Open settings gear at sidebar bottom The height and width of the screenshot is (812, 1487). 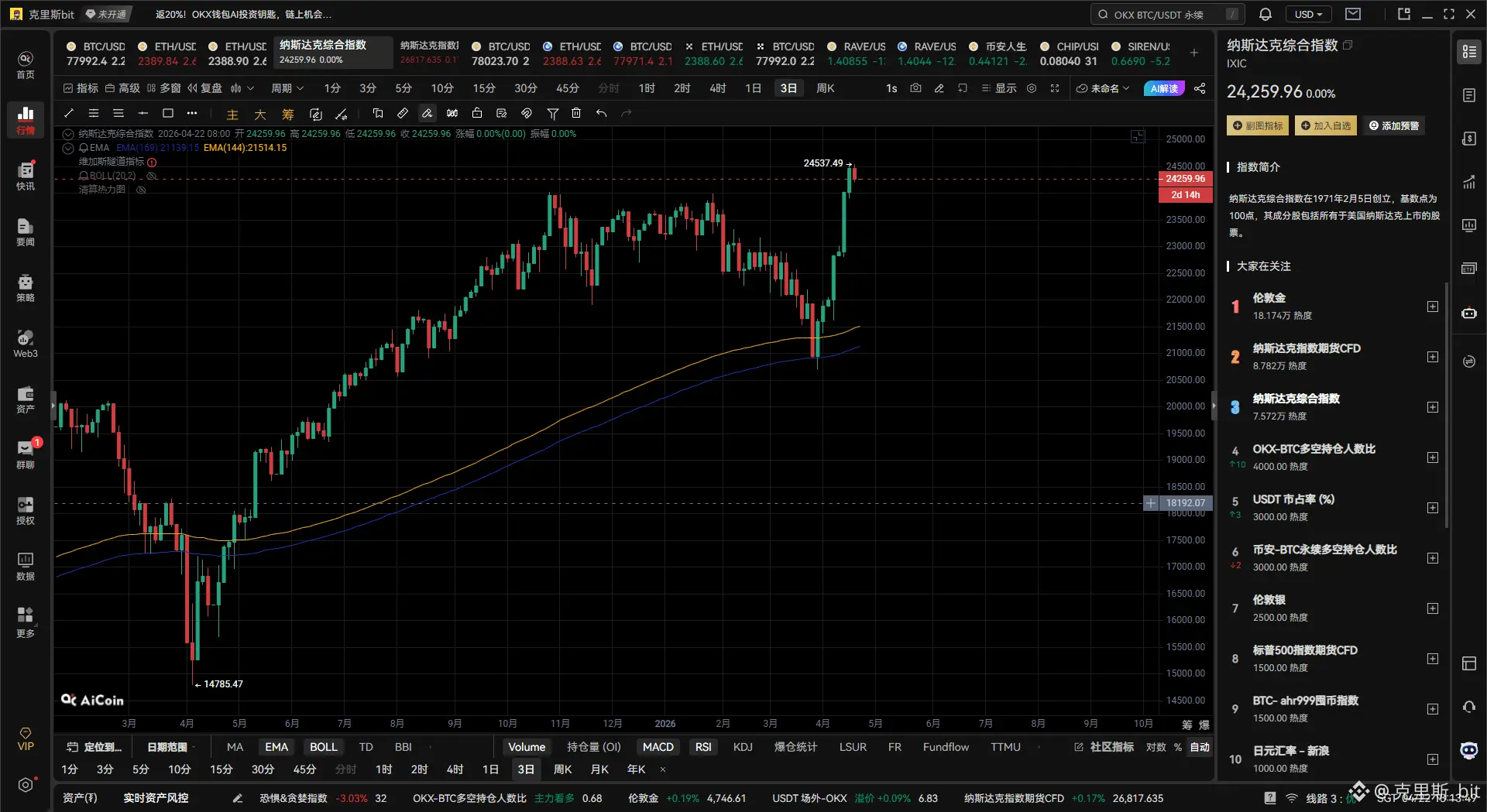[26, 785]
